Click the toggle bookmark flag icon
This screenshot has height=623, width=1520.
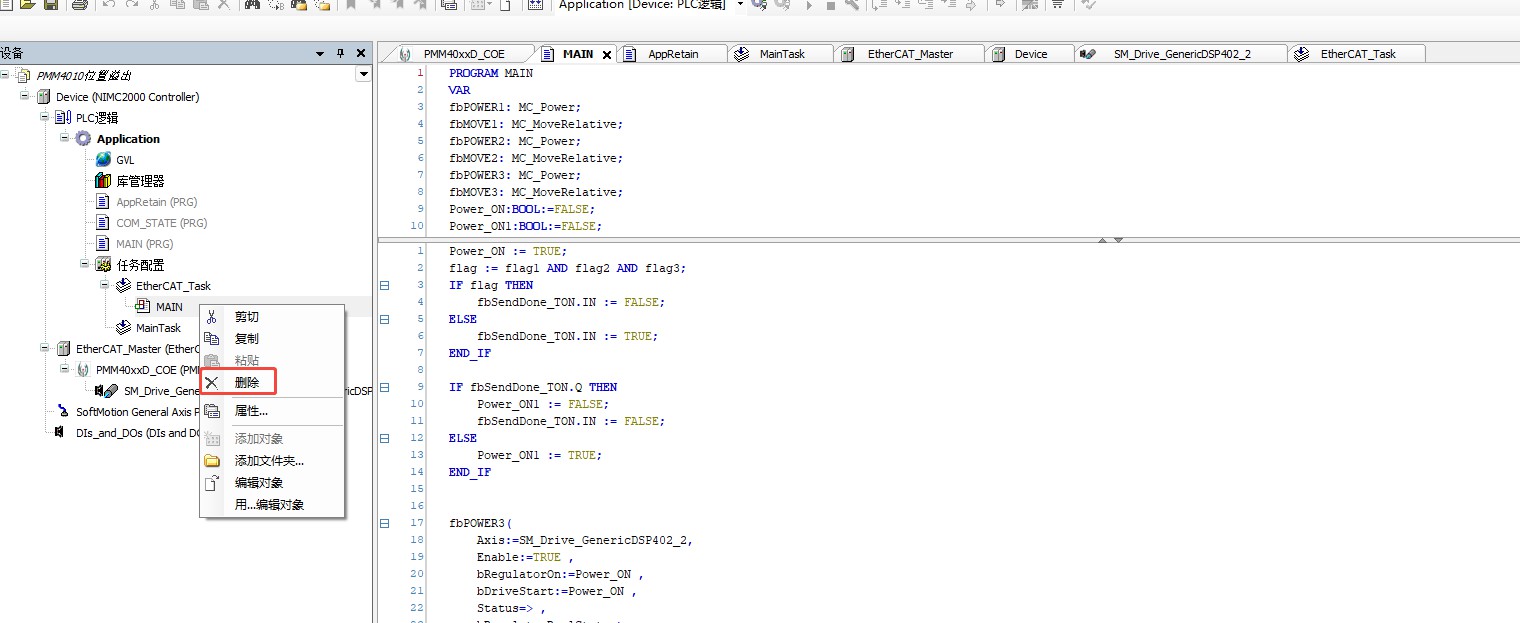[351, 6]
